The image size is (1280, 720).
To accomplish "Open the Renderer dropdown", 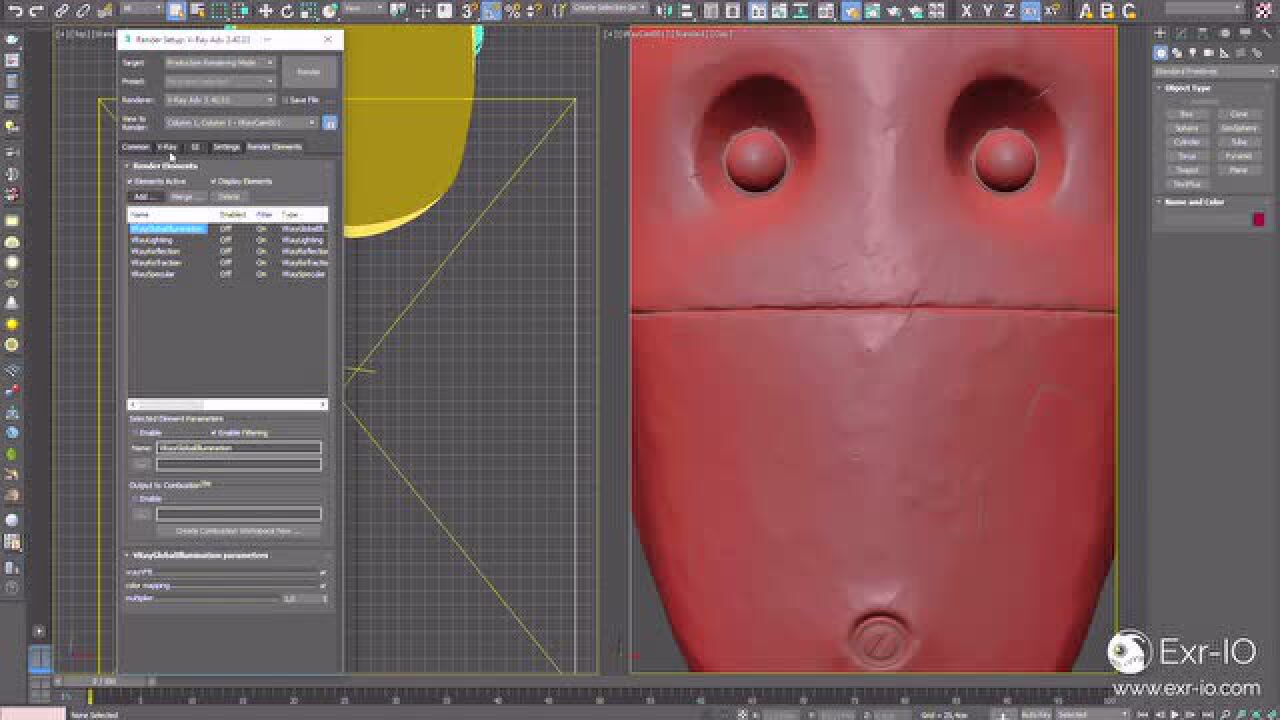I will click(x=219, y=100).
